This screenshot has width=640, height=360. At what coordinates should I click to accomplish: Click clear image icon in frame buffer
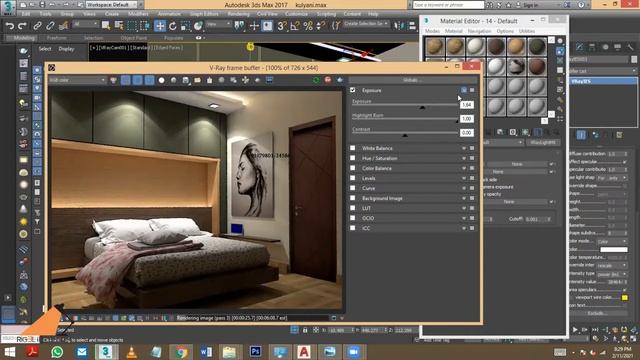click(209, 80)
